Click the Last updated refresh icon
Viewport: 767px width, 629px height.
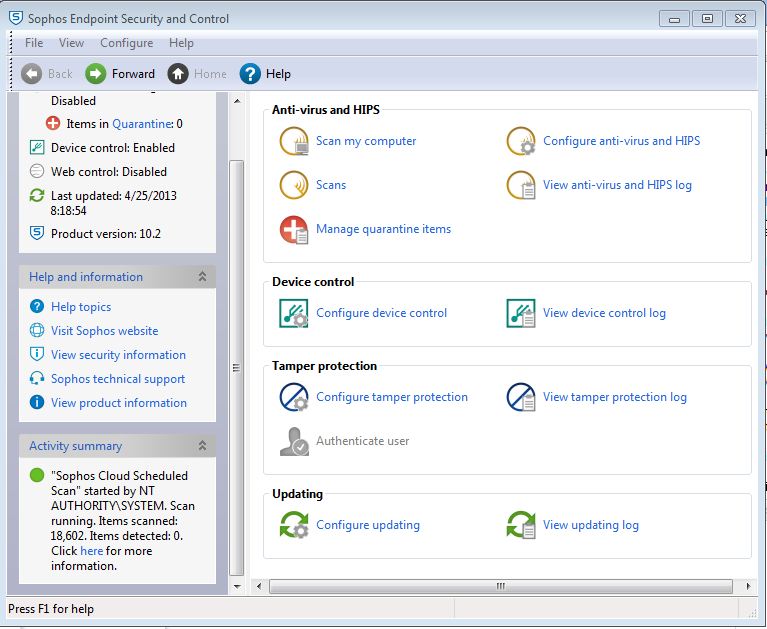pyautogui.click(x=37, y=195)
